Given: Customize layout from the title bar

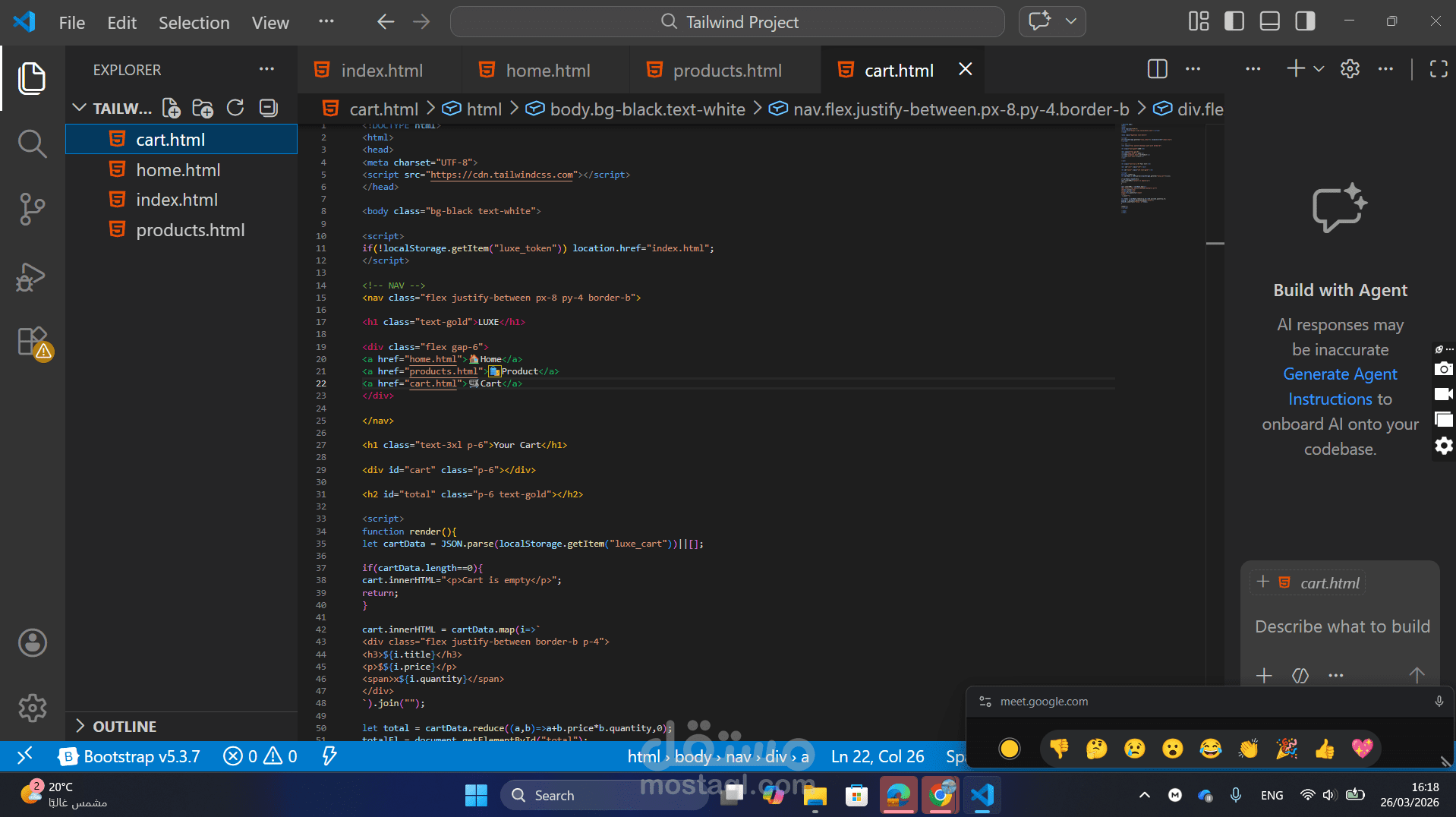Looking at the screenshot, I should coord(1199,21).
